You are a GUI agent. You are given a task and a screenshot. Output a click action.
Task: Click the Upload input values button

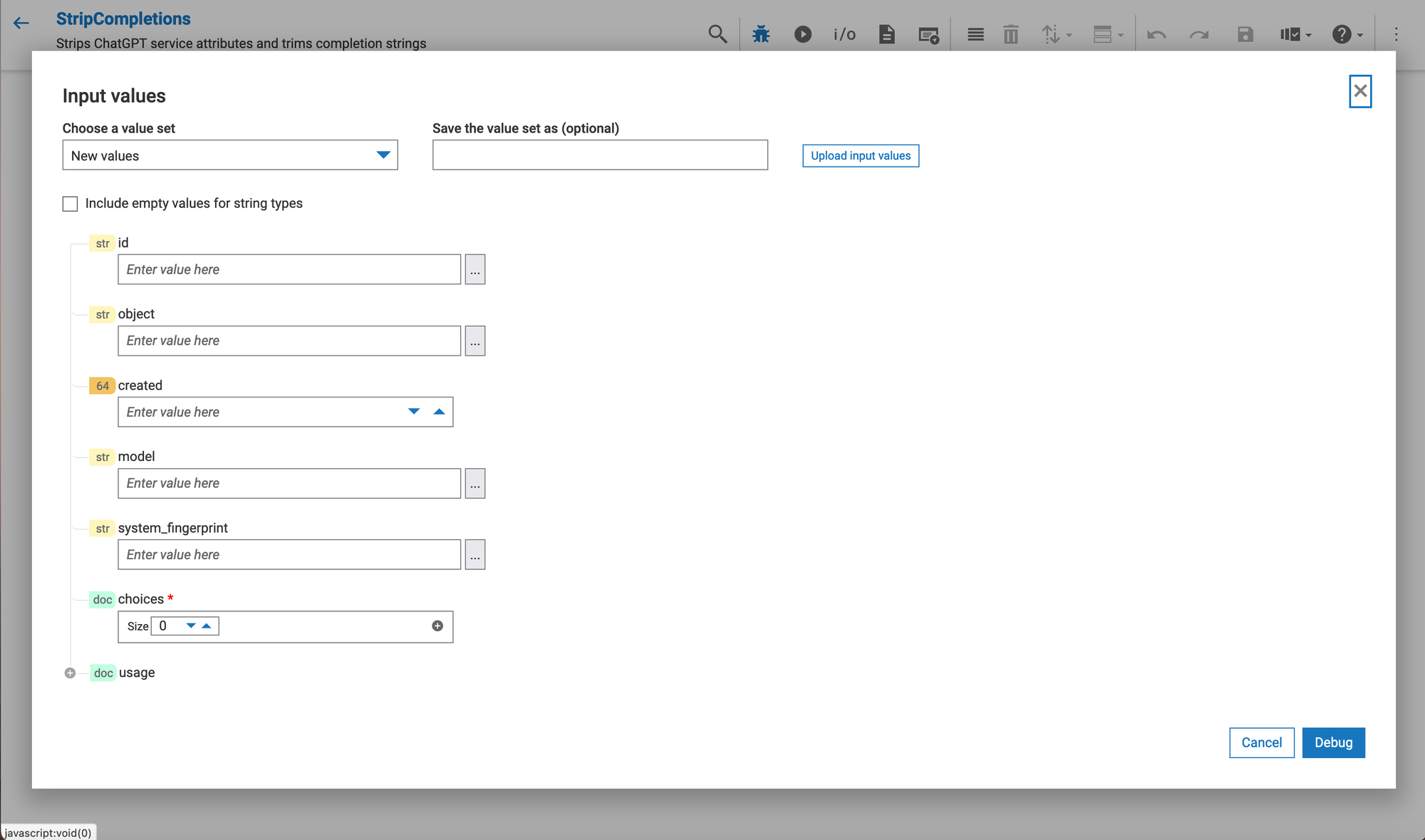coord(860,156)
